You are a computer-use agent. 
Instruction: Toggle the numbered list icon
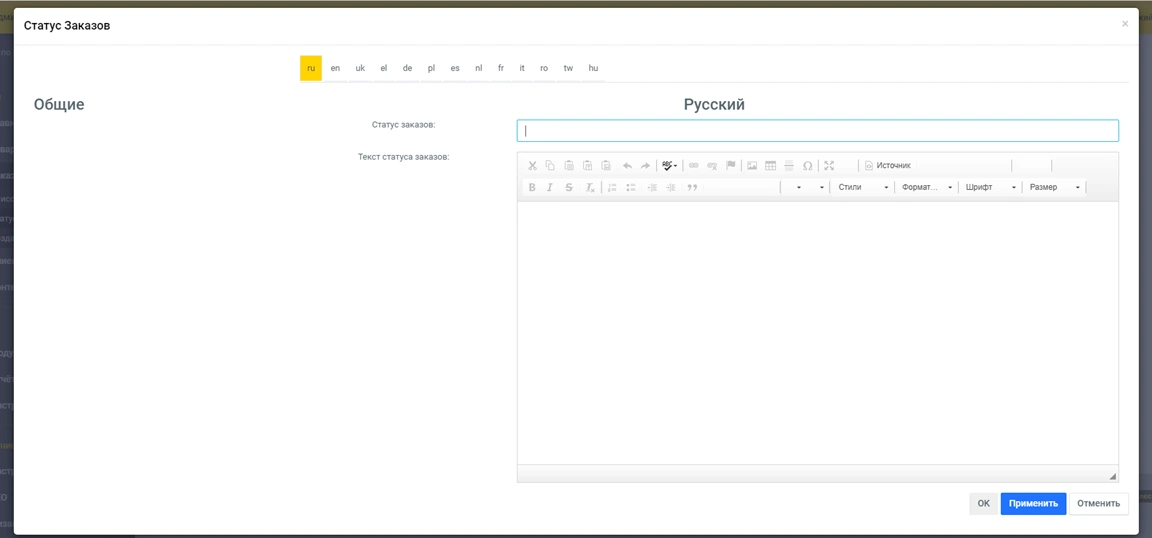(x=612, y=187)
